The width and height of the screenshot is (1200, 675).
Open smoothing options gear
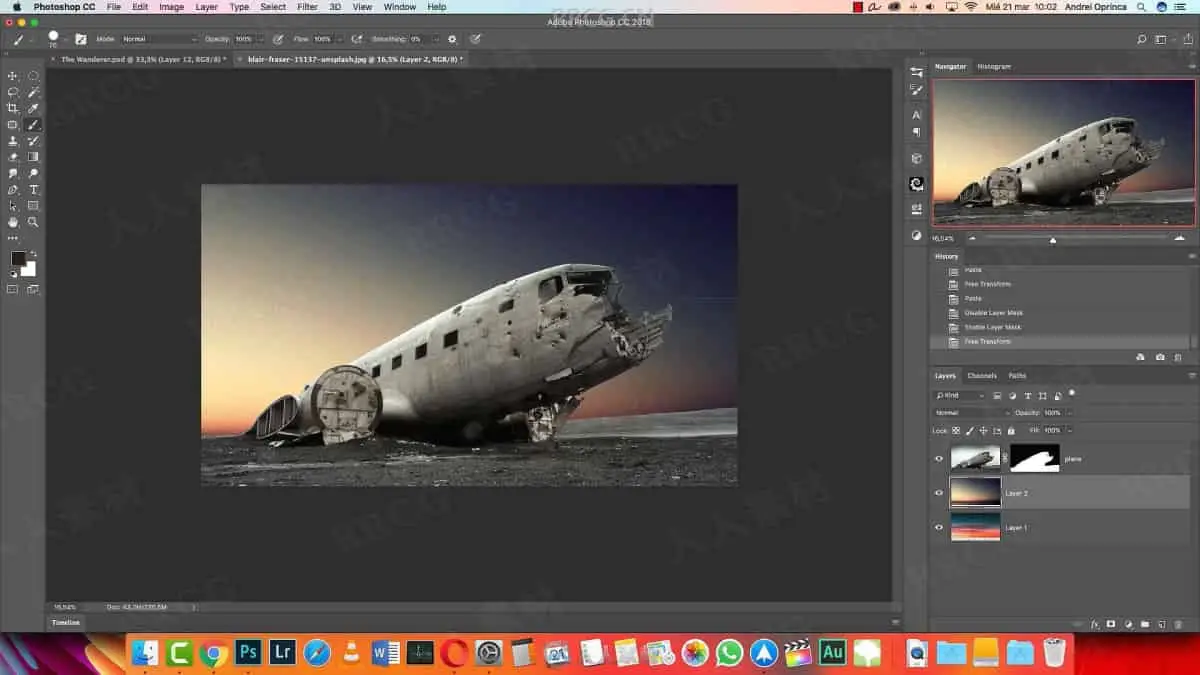pyautogui.click(x=452, y=39)
